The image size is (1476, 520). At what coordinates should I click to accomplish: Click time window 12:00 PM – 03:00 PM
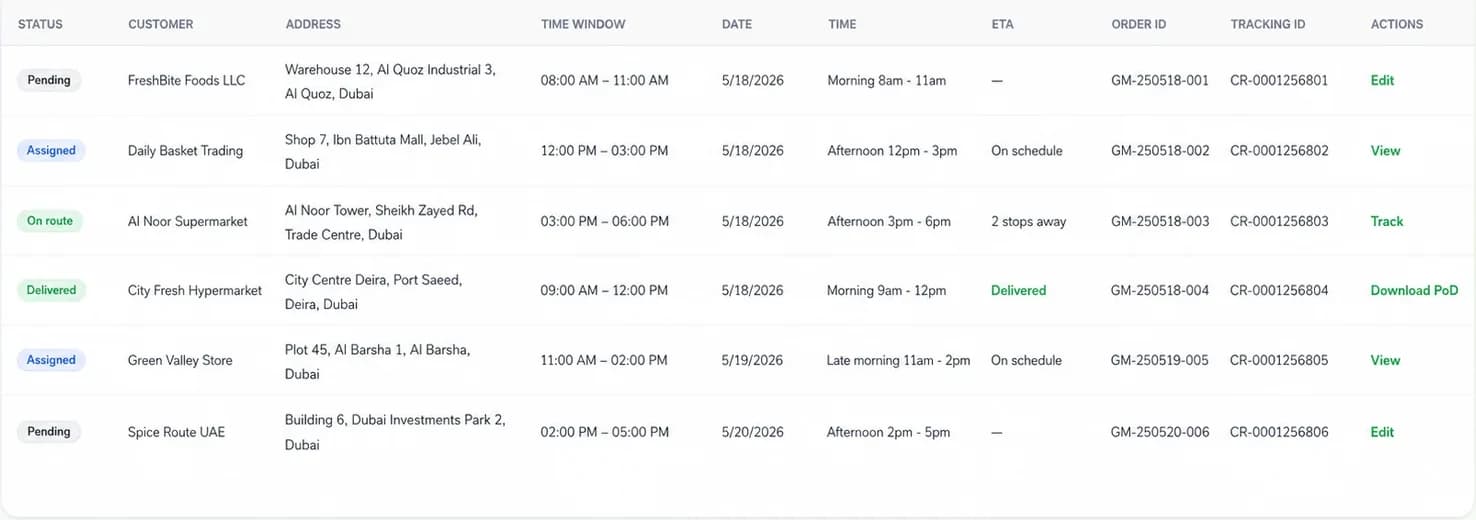[x=604, y=151]
